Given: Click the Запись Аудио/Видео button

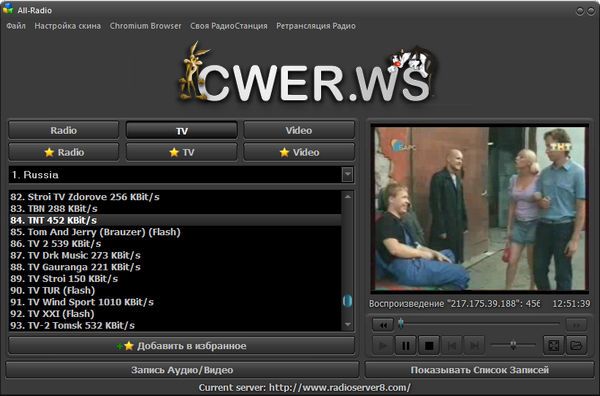Looking at the screenshot, I should [182, 370].
